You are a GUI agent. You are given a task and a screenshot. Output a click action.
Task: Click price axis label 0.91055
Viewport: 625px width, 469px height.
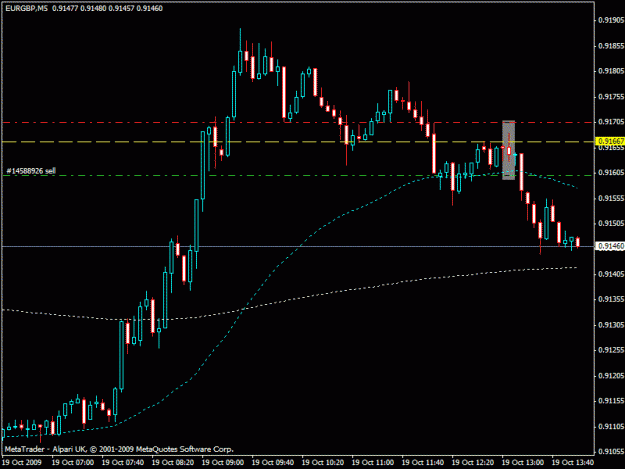(611, 451)
